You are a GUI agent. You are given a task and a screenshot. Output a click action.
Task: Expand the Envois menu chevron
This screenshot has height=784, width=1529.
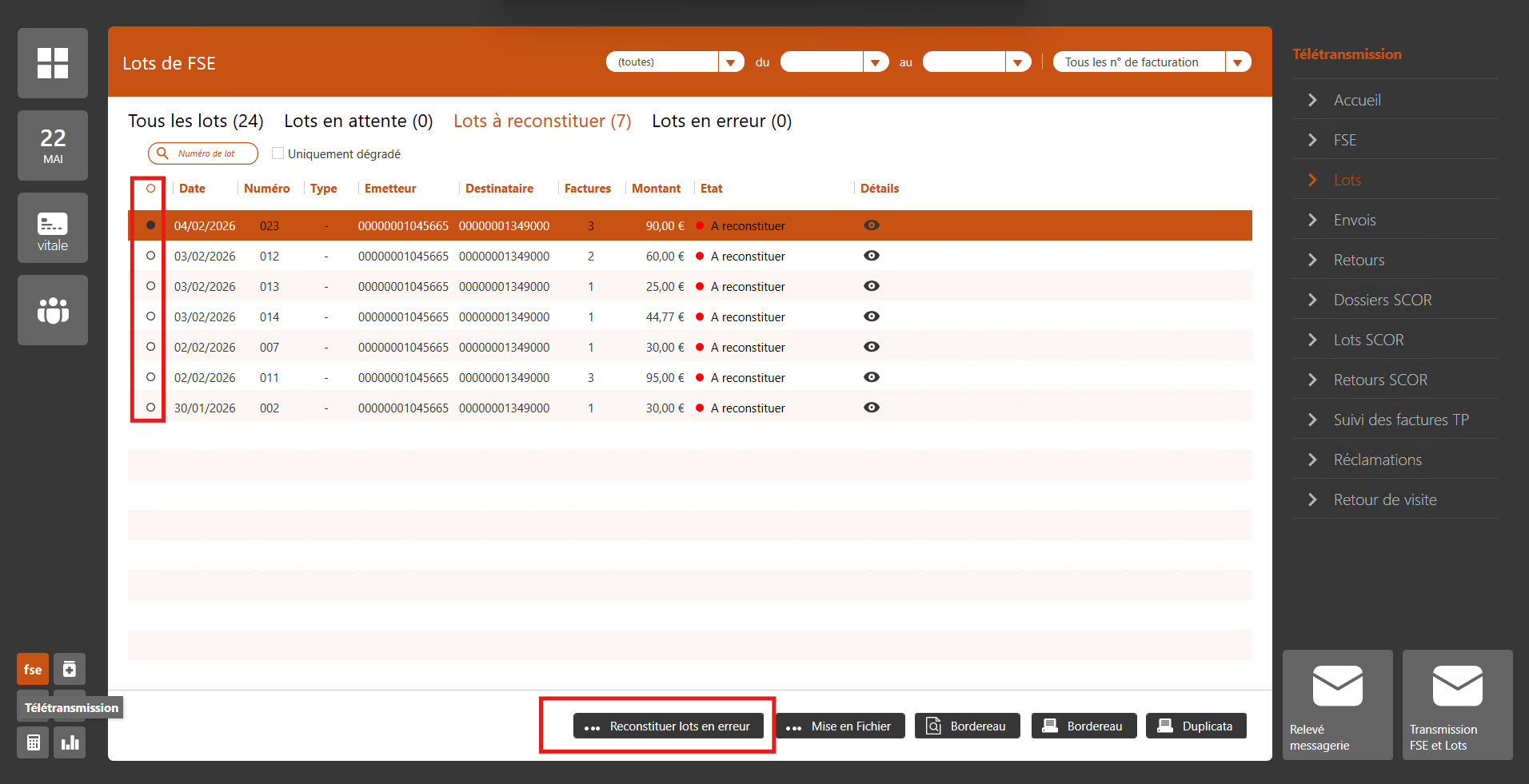(1312, 220)
